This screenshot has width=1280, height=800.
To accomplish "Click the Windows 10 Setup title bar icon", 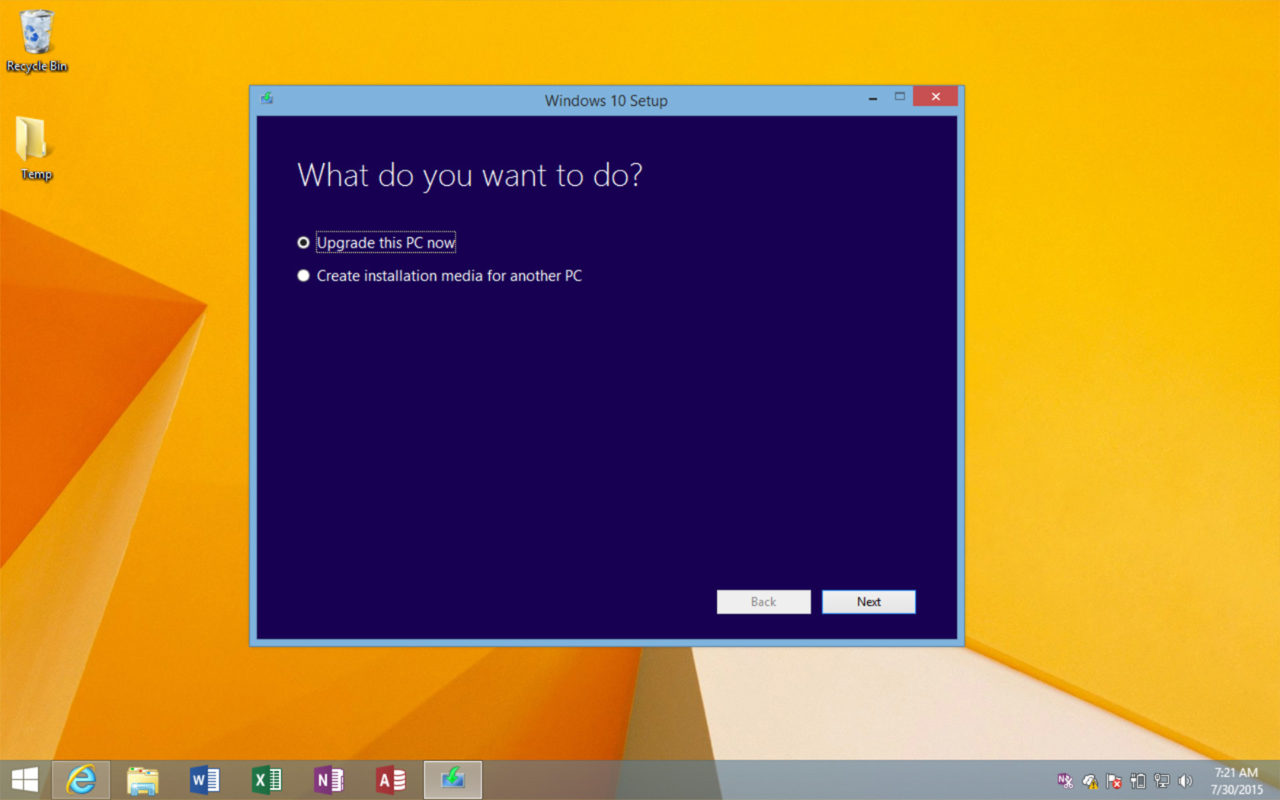I will tap(267, 98).
